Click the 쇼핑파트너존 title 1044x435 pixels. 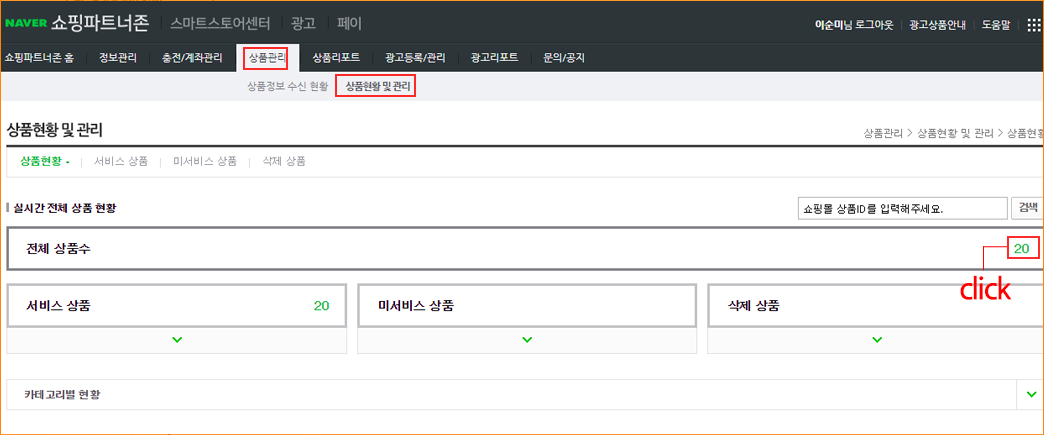(x=101, y=24)
